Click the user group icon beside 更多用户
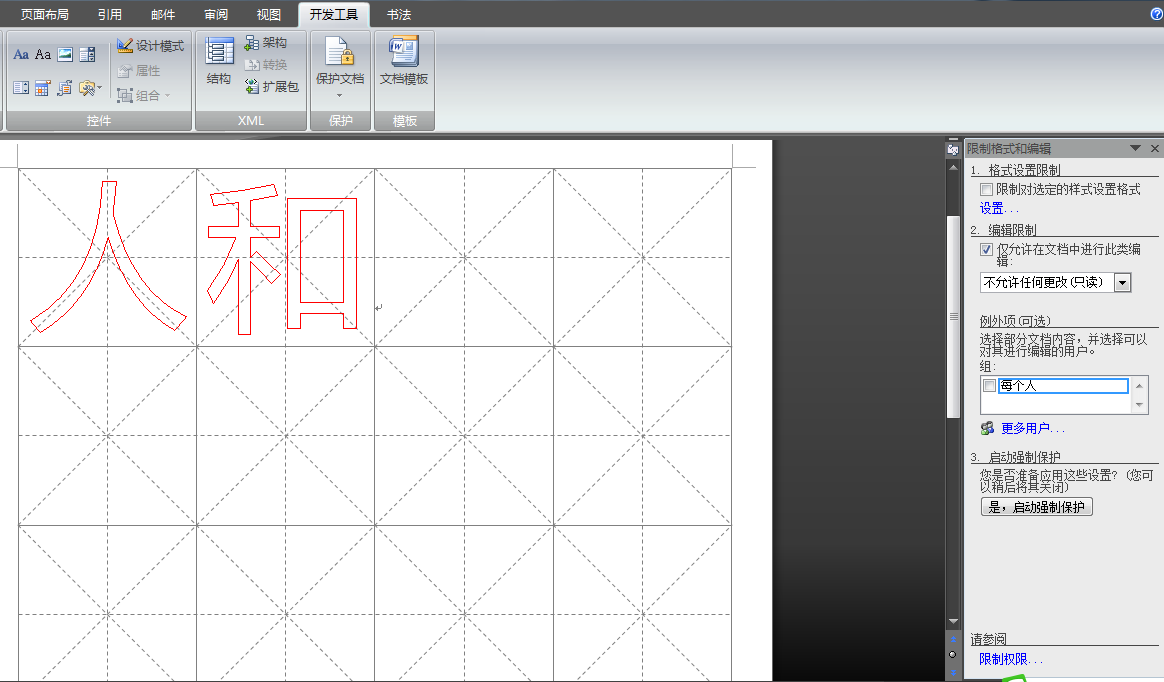The width and height of the screenshot is (1164, 682). pos(987,428)
